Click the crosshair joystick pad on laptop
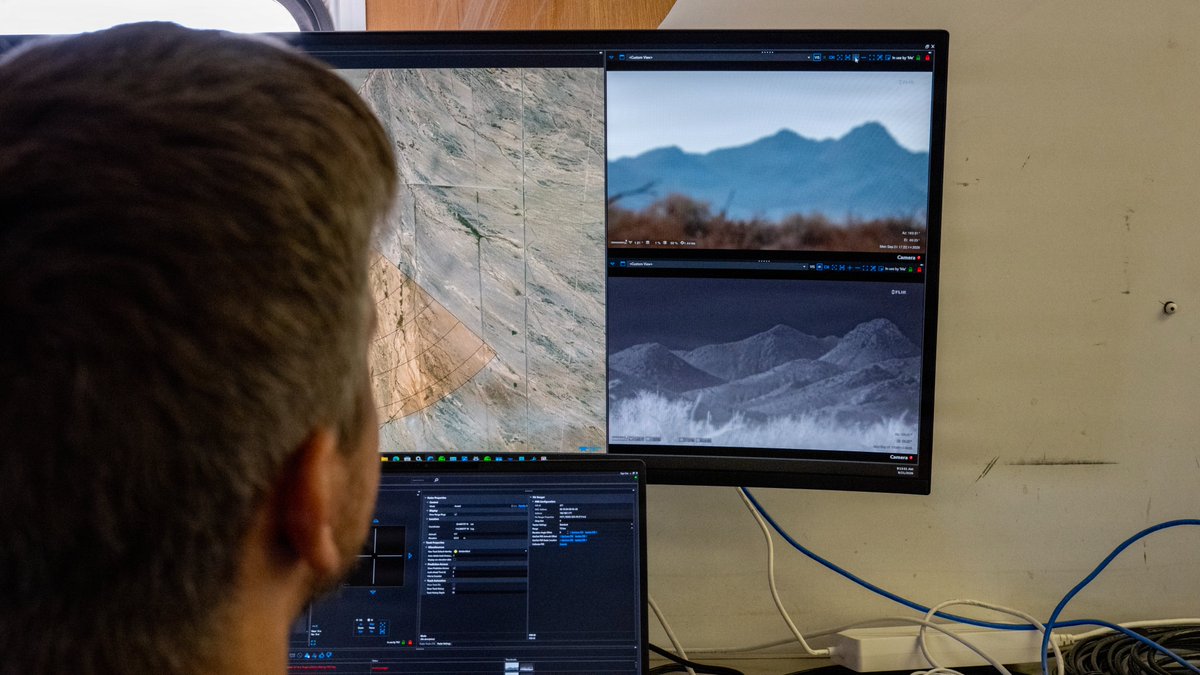Viewport: 1200px width, 675px height. (375, 556)
